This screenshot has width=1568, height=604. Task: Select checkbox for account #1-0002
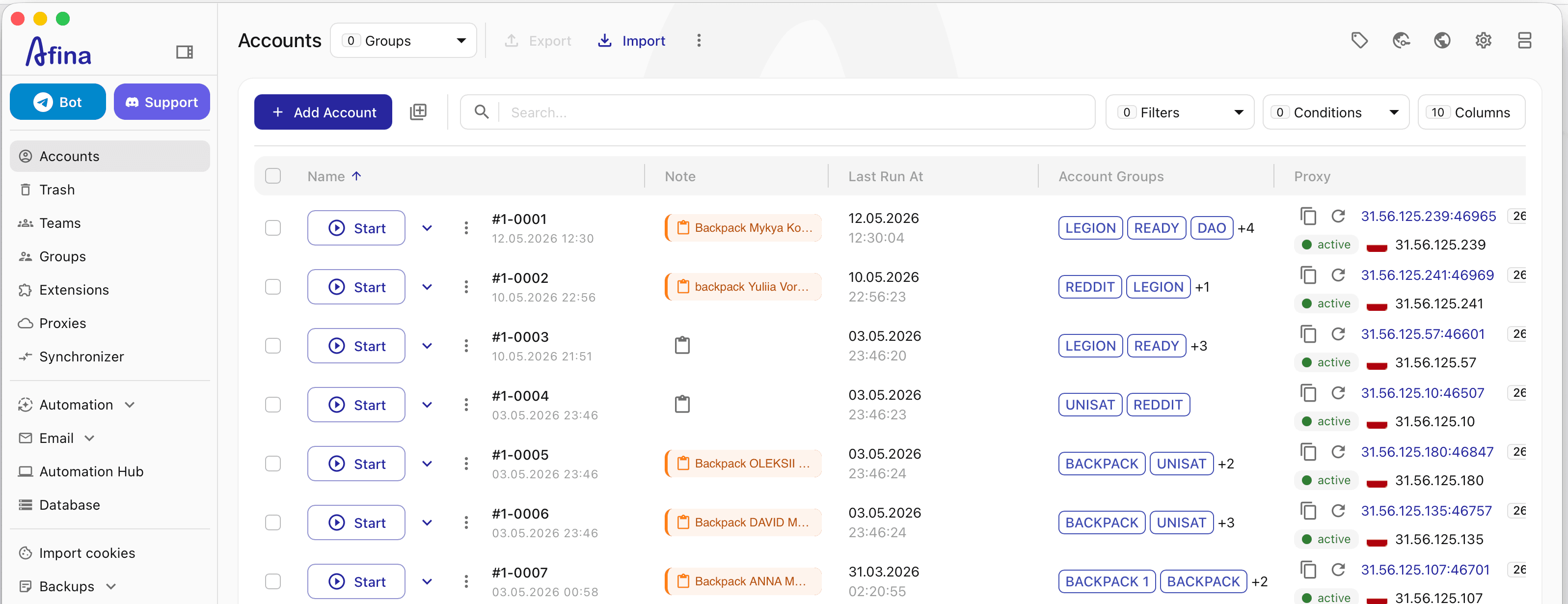pyautogui.click(x=272, y=287)
